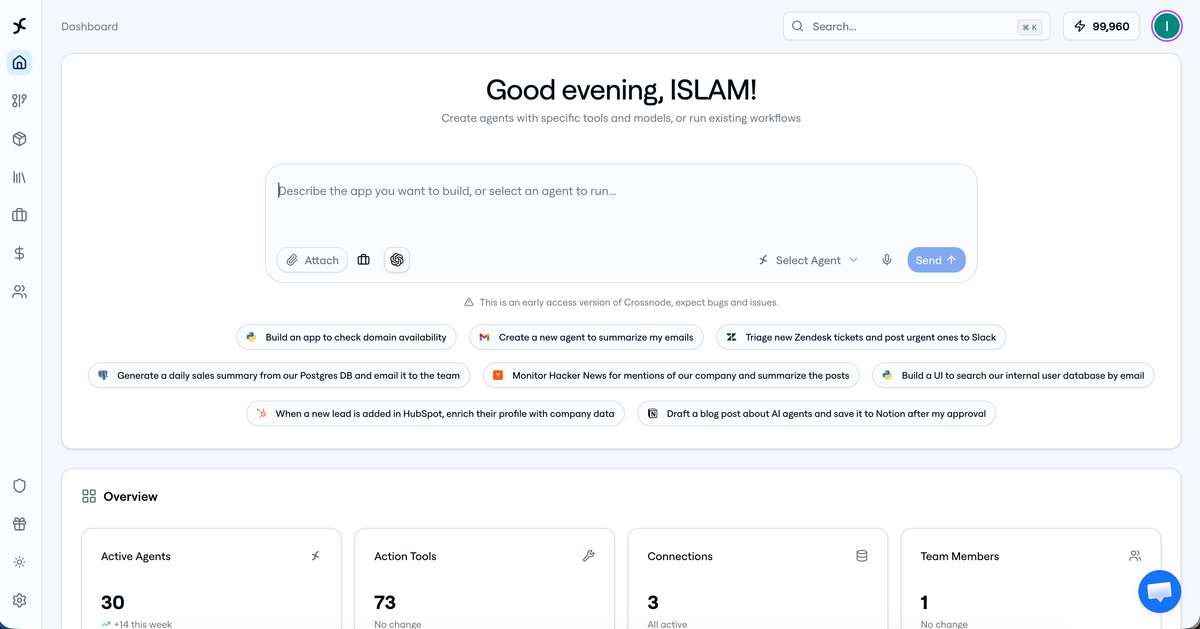Image resolution: width=1200 pixels, height=629 pixels.
Task: Open the user avatar profile menu
Action: [1166, 26]
